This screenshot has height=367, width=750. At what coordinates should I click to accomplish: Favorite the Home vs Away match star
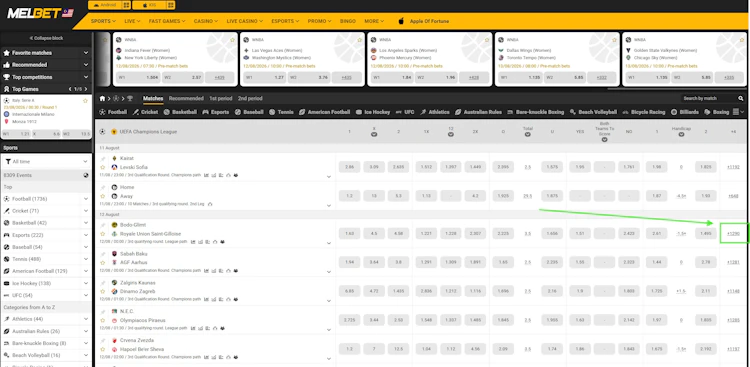102,196
